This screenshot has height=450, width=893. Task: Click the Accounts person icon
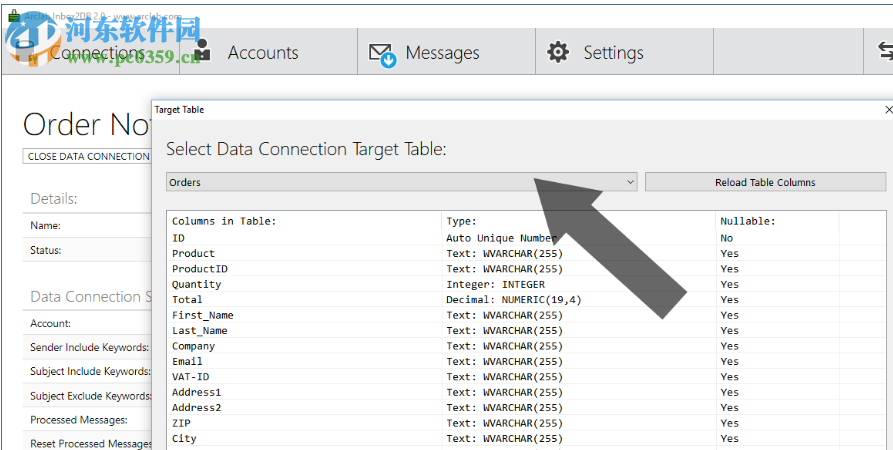click(202, 52)
